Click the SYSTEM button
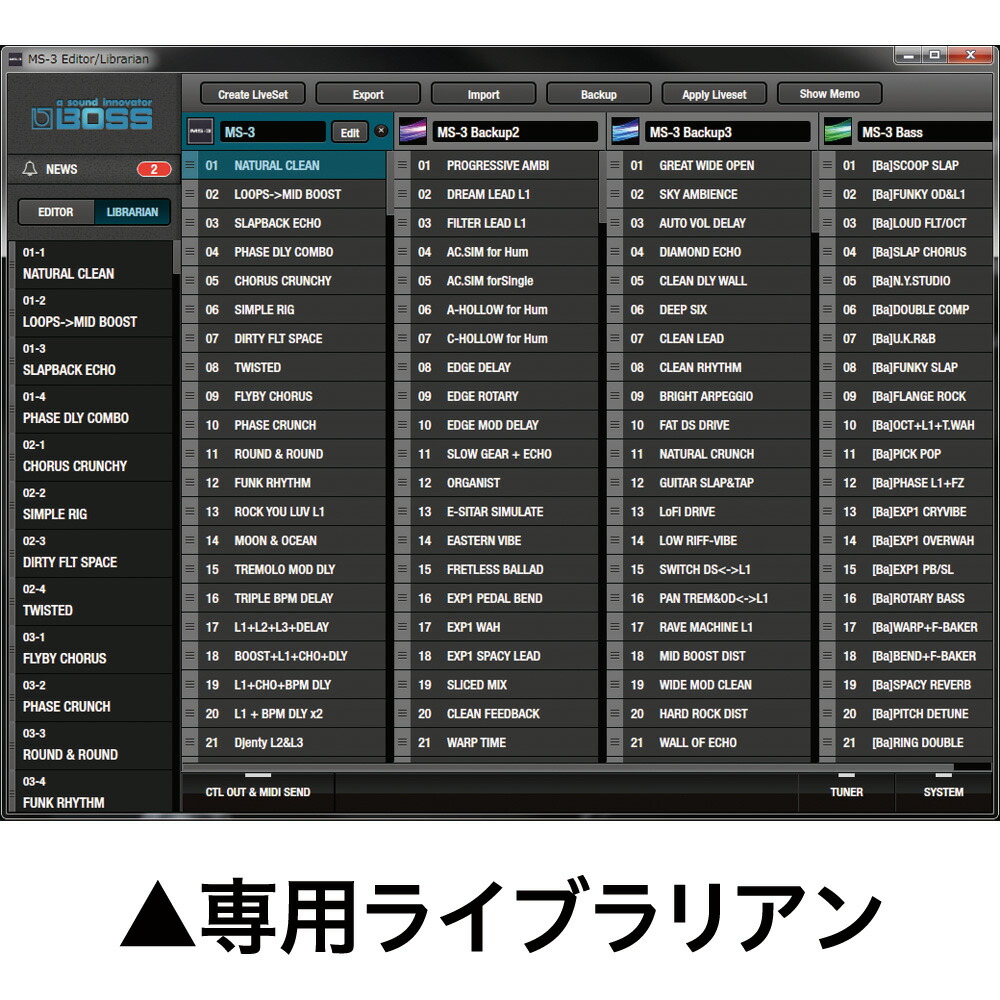1000x1000 pixels. 944,792
